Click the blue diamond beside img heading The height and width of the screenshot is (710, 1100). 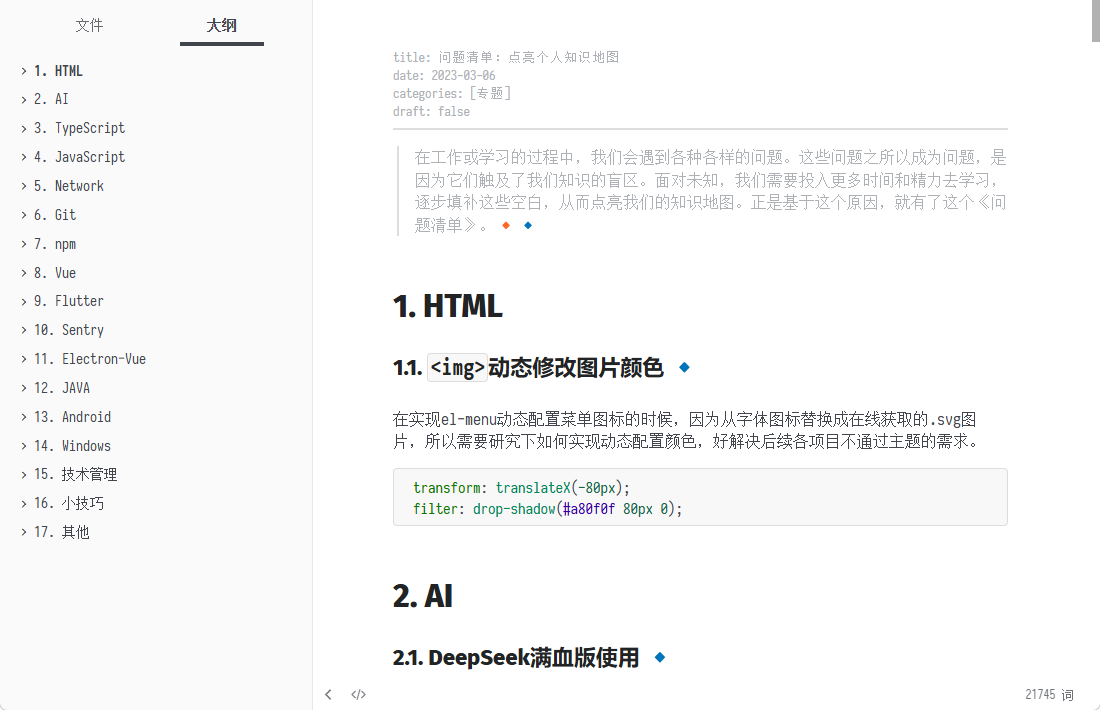click(x=684, y=367)
